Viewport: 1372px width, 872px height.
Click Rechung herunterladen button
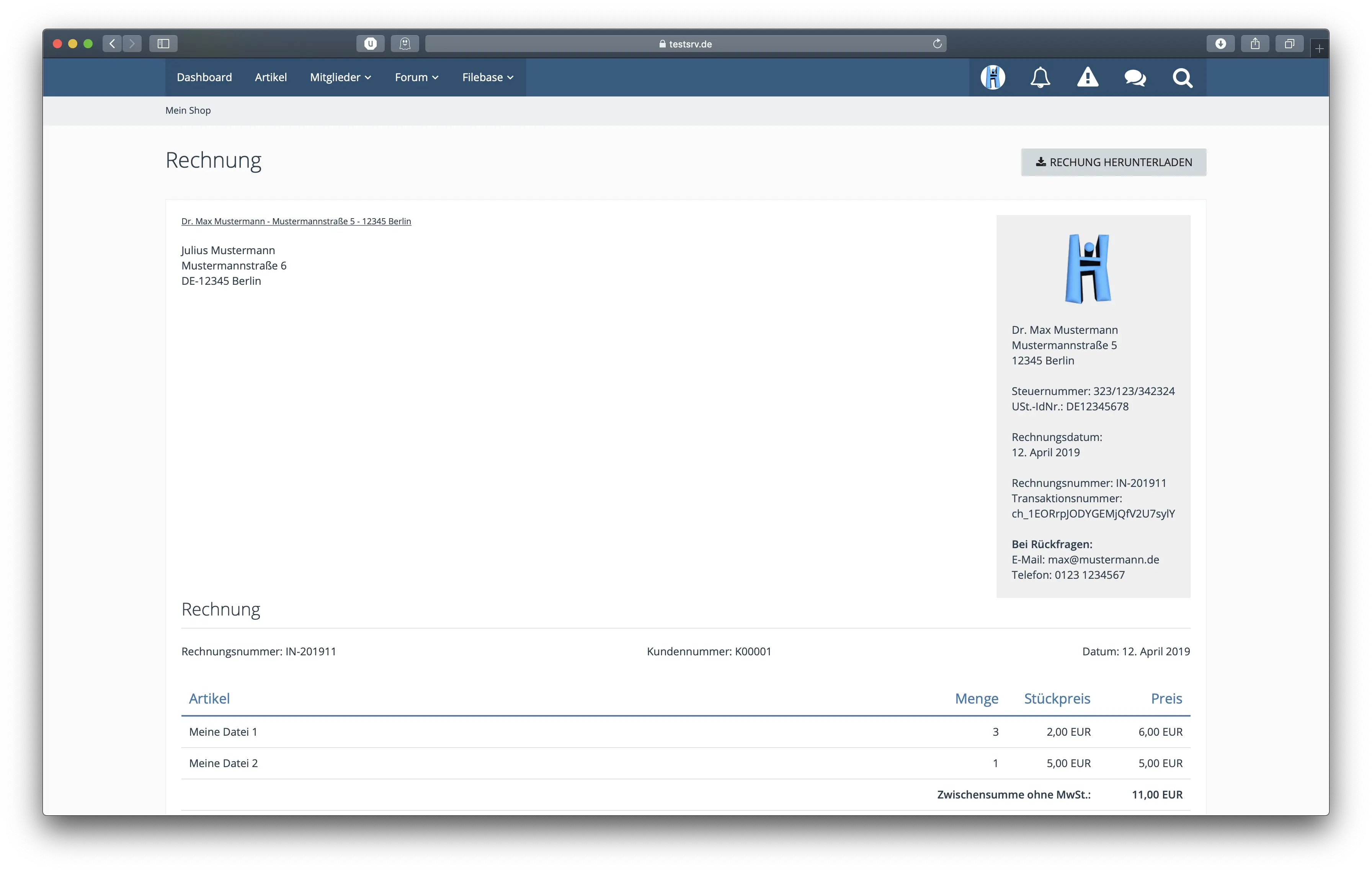[x=1113, y=162]
